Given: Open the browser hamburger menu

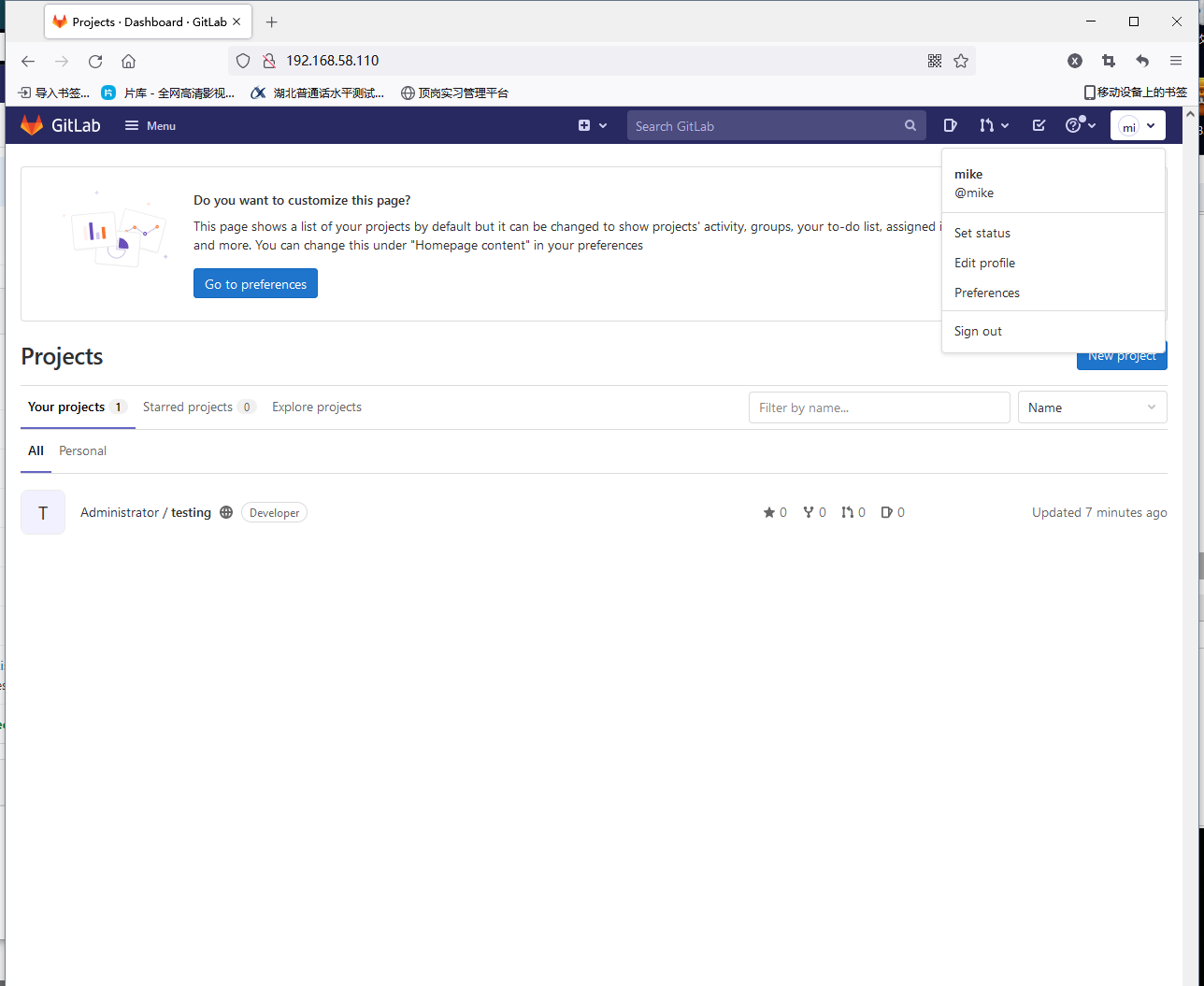Looking at the screenshot, I should click(1176, 61).
